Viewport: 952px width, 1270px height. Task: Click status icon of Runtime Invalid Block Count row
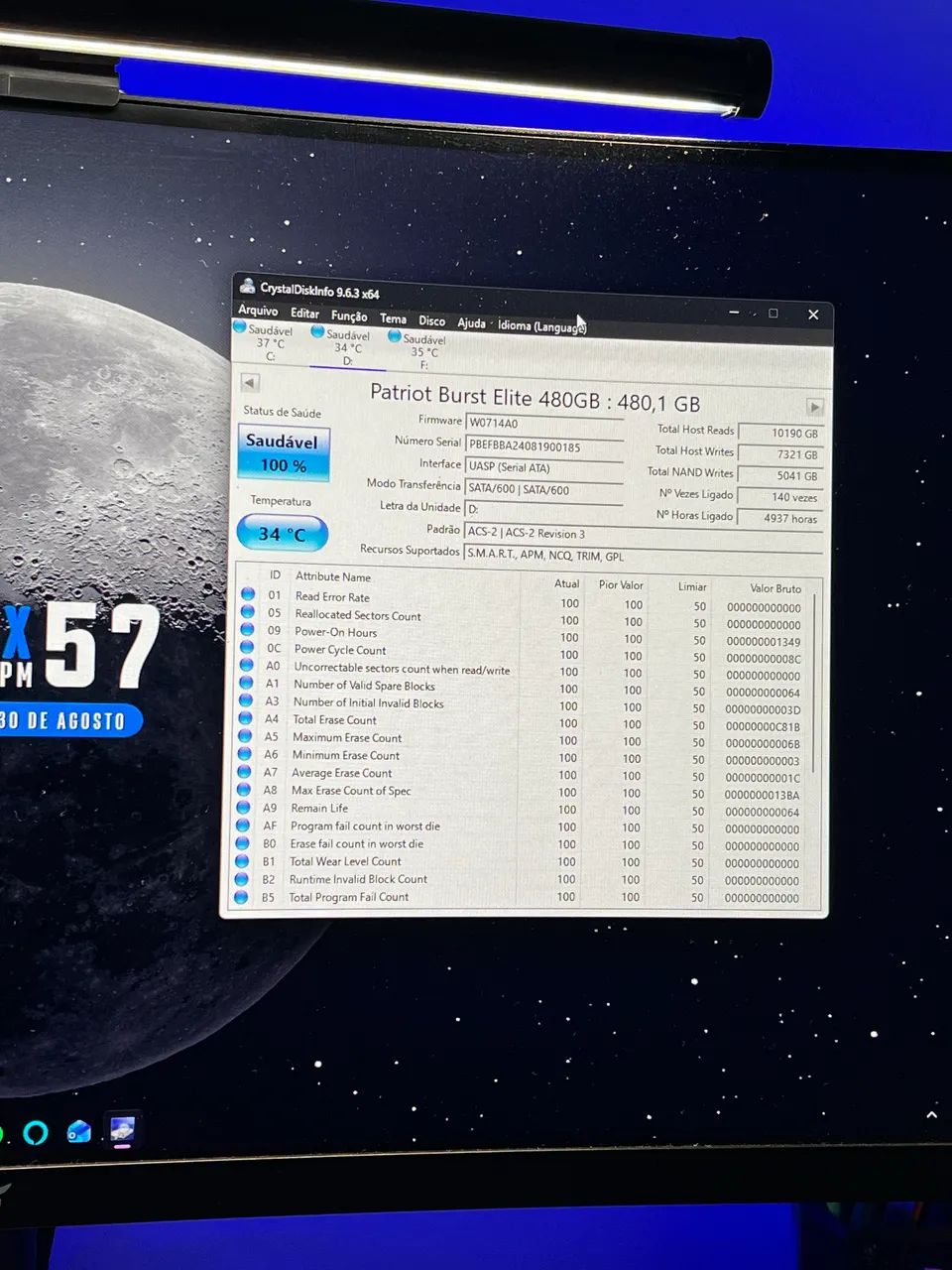(240, 879)
